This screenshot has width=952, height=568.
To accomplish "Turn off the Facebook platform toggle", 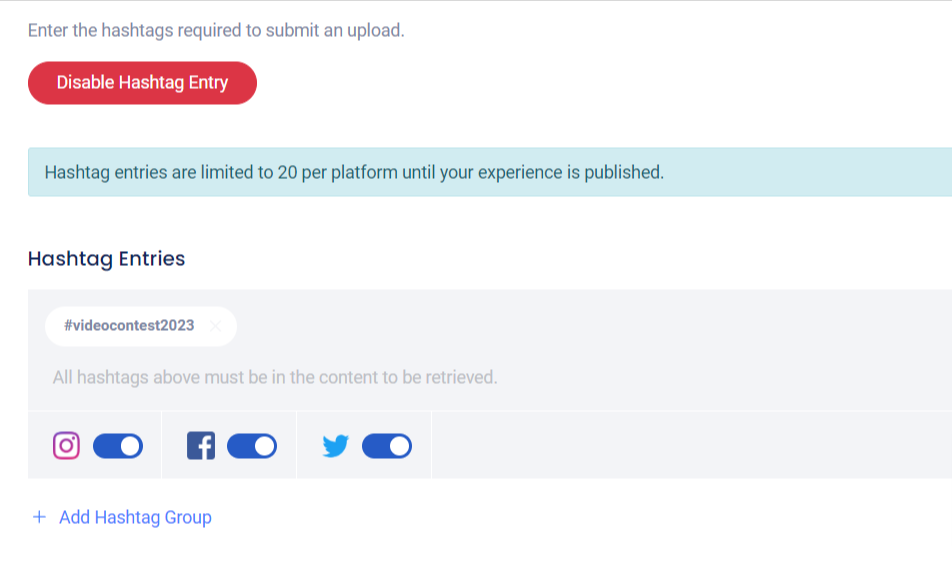I will (x=252, y=446).
